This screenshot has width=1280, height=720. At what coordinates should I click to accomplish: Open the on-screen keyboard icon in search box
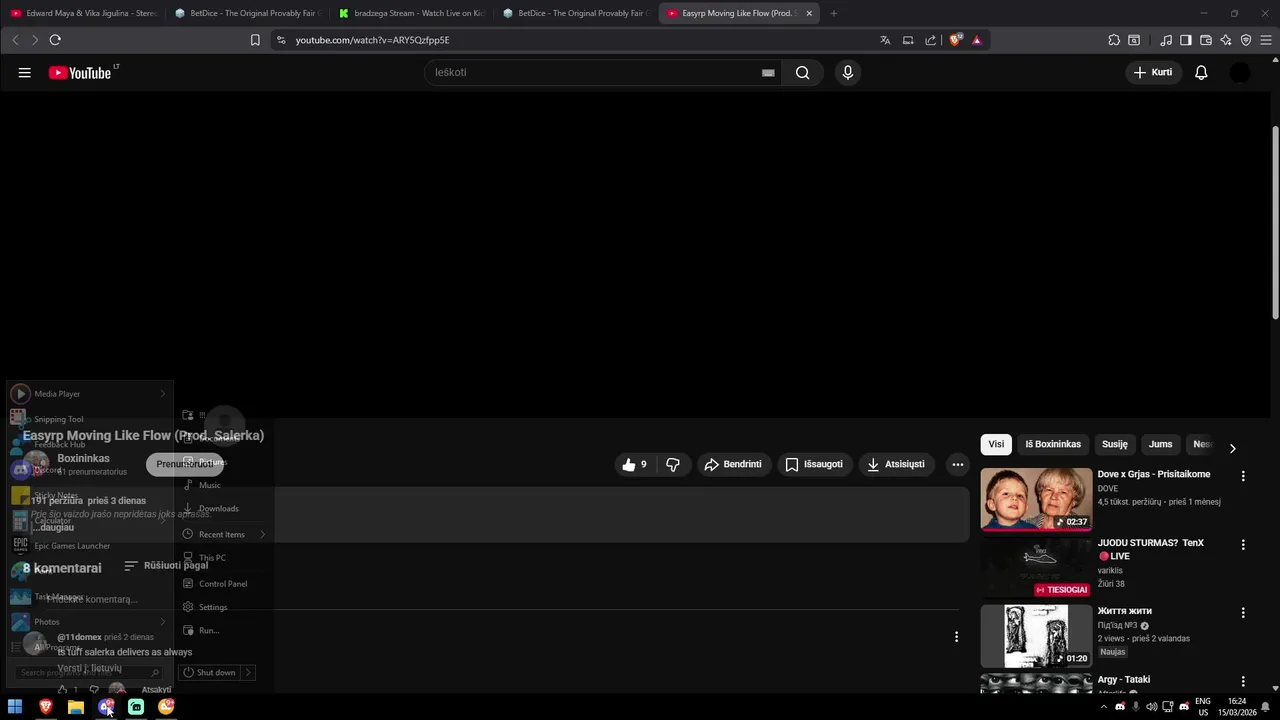coord(768,72)
